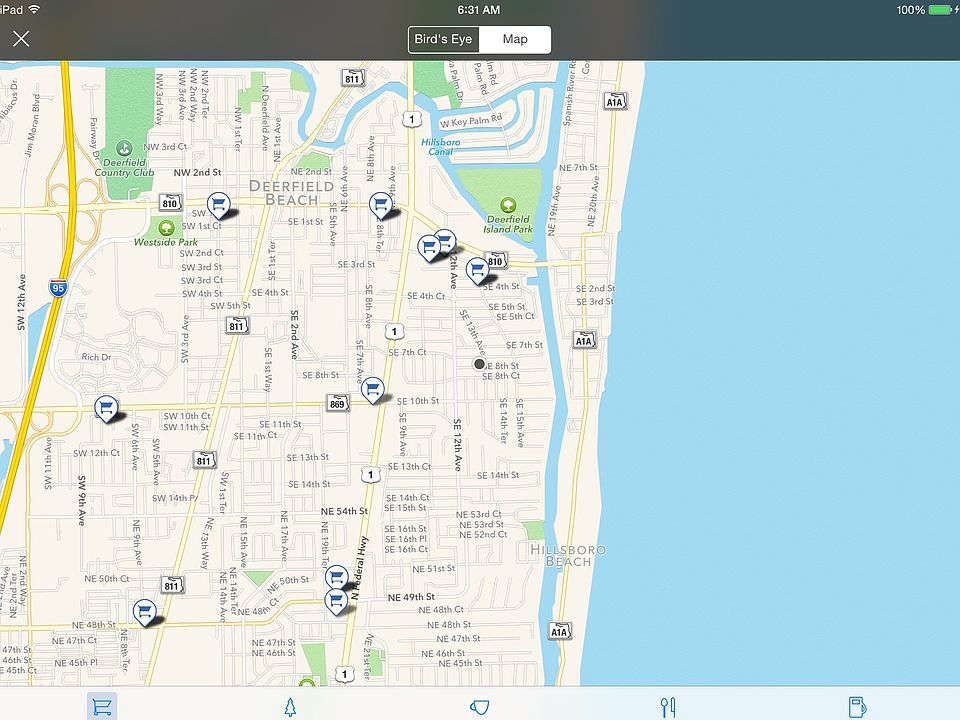Screen dimensions: 960x720
Task: Open the store pin beside Westside Park
Action: click(219, 204)
